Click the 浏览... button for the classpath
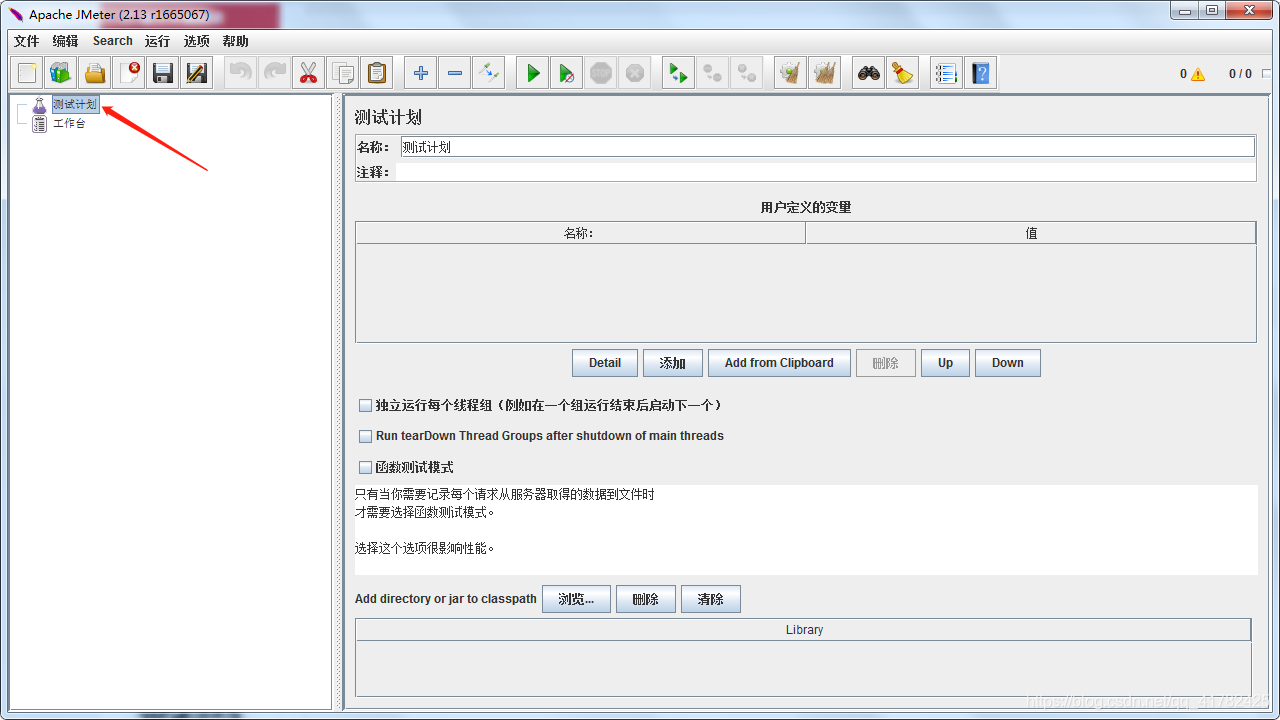 point(576,599)
